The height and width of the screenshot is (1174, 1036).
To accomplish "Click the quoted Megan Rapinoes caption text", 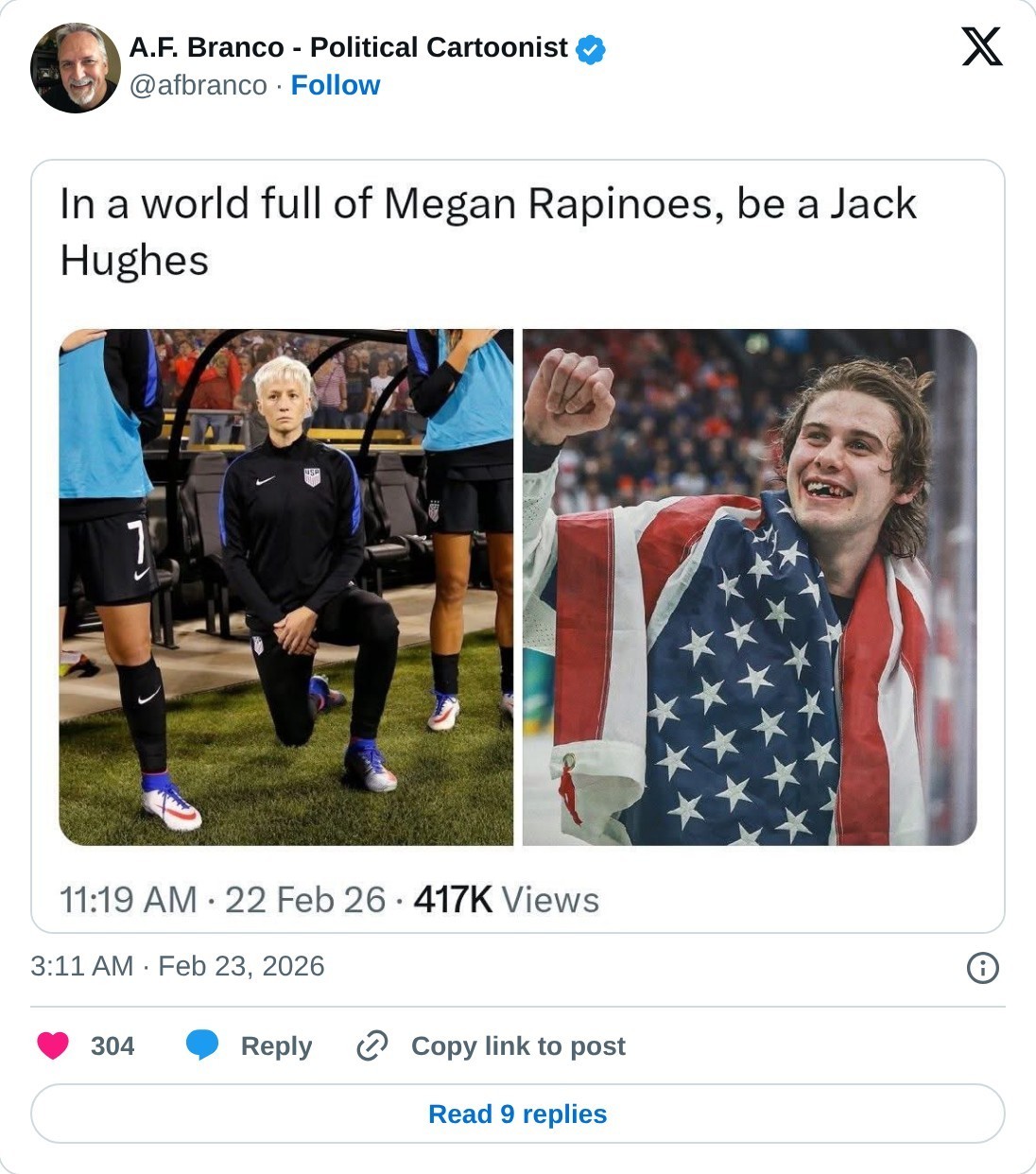I will 488,232.
